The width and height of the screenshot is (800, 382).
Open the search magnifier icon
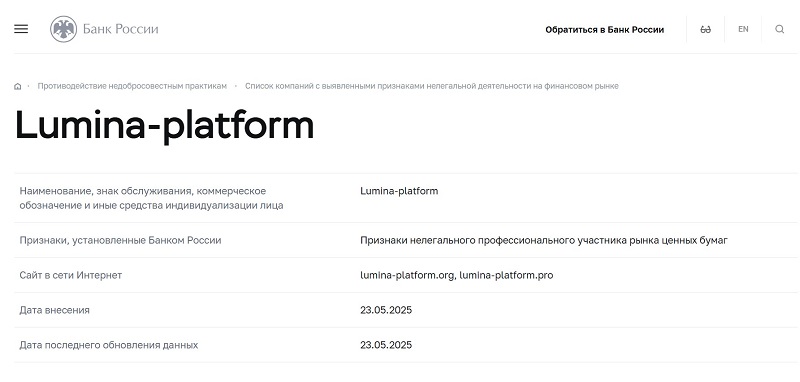[780, 29]
